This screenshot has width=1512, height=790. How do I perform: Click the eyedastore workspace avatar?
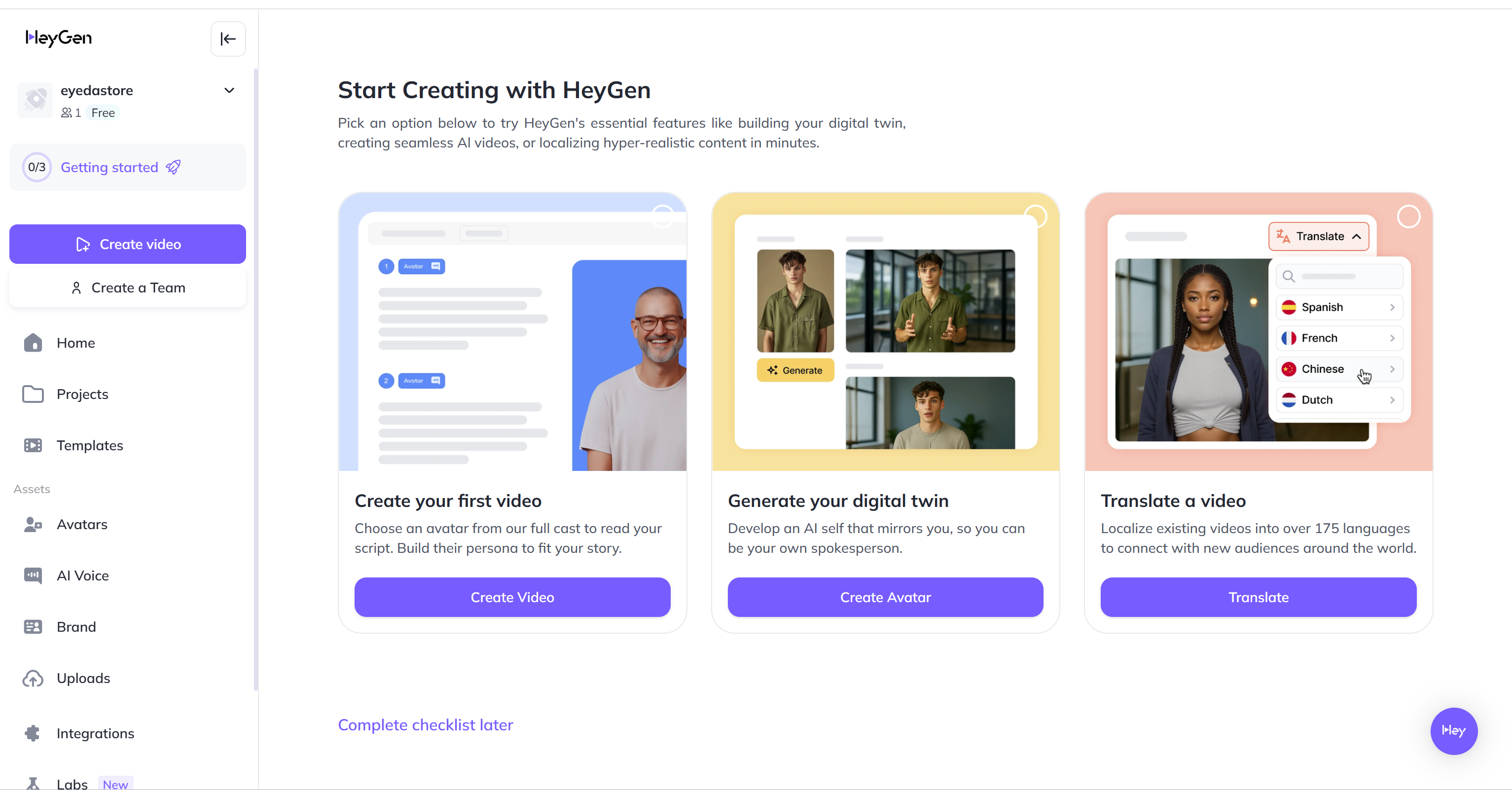[x=35, y=100]
